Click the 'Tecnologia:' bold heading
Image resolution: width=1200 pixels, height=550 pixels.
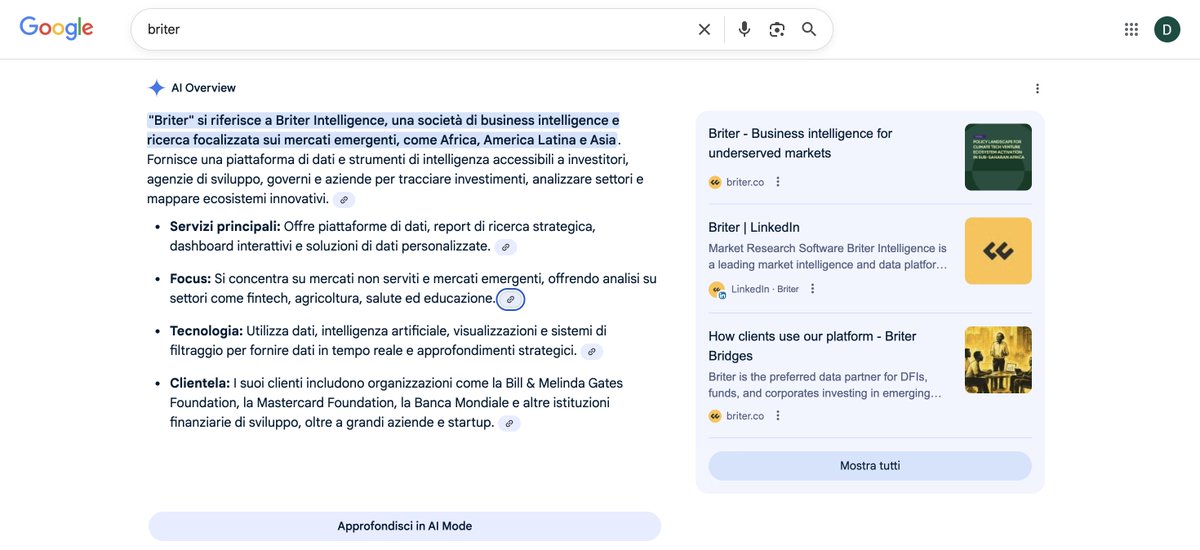point(206,330)
